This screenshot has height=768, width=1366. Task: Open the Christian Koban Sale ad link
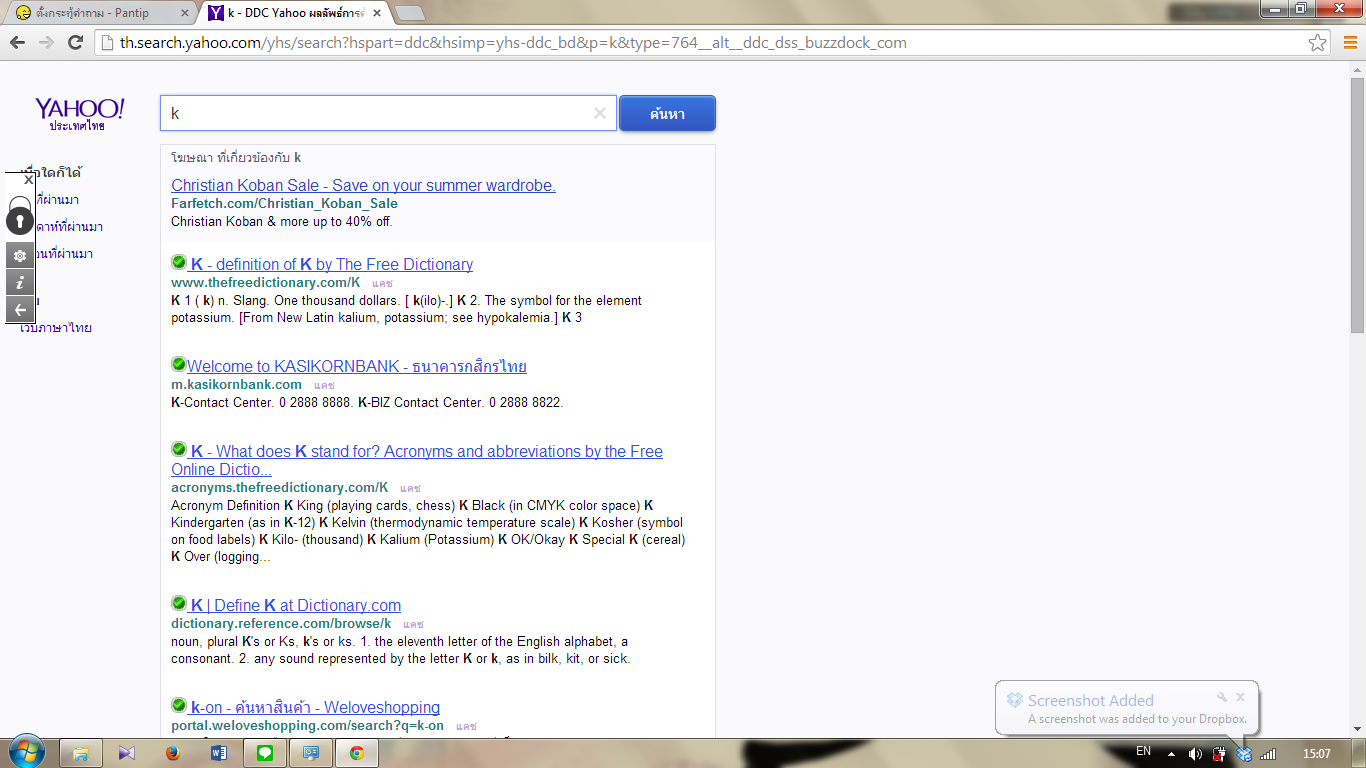[363, 185]
